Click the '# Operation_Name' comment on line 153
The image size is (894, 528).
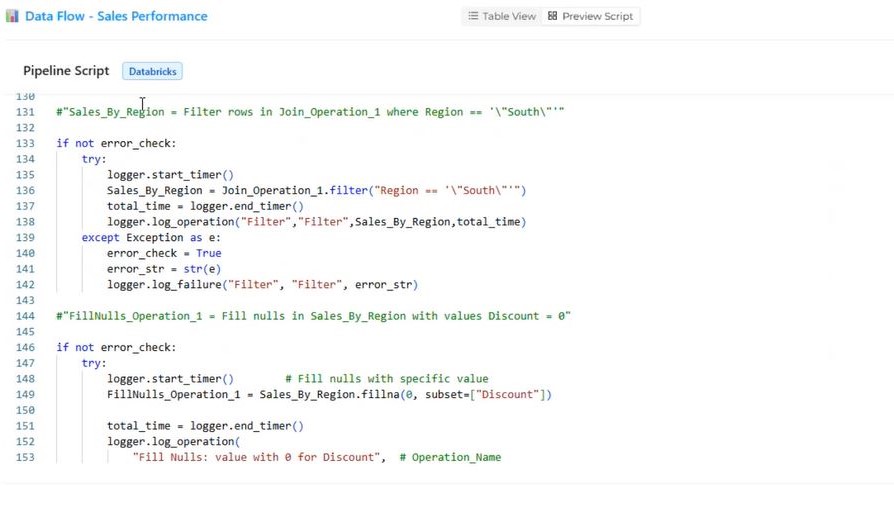(450, 457)
